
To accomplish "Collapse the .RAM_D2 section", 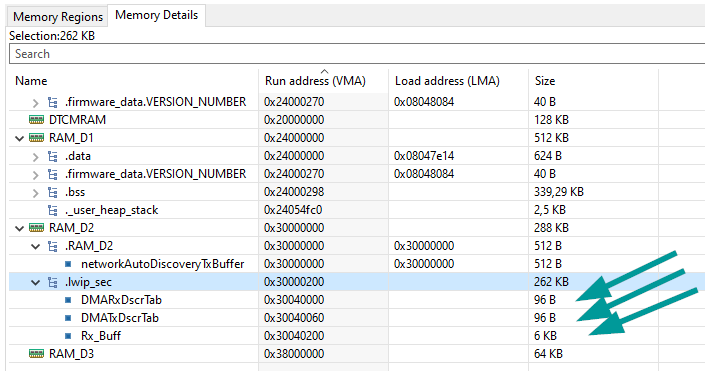I will [x=36, y=246].
